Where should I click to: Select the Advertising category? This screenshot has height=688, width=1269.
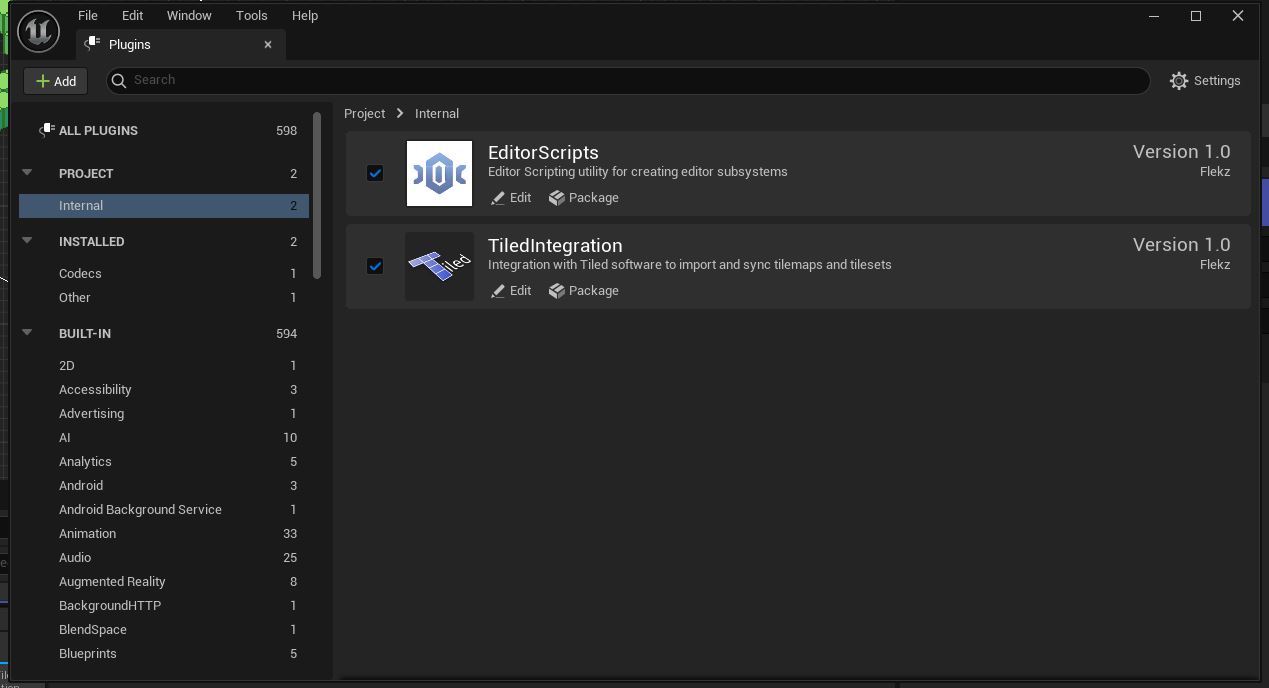click(x=164, y=413)
